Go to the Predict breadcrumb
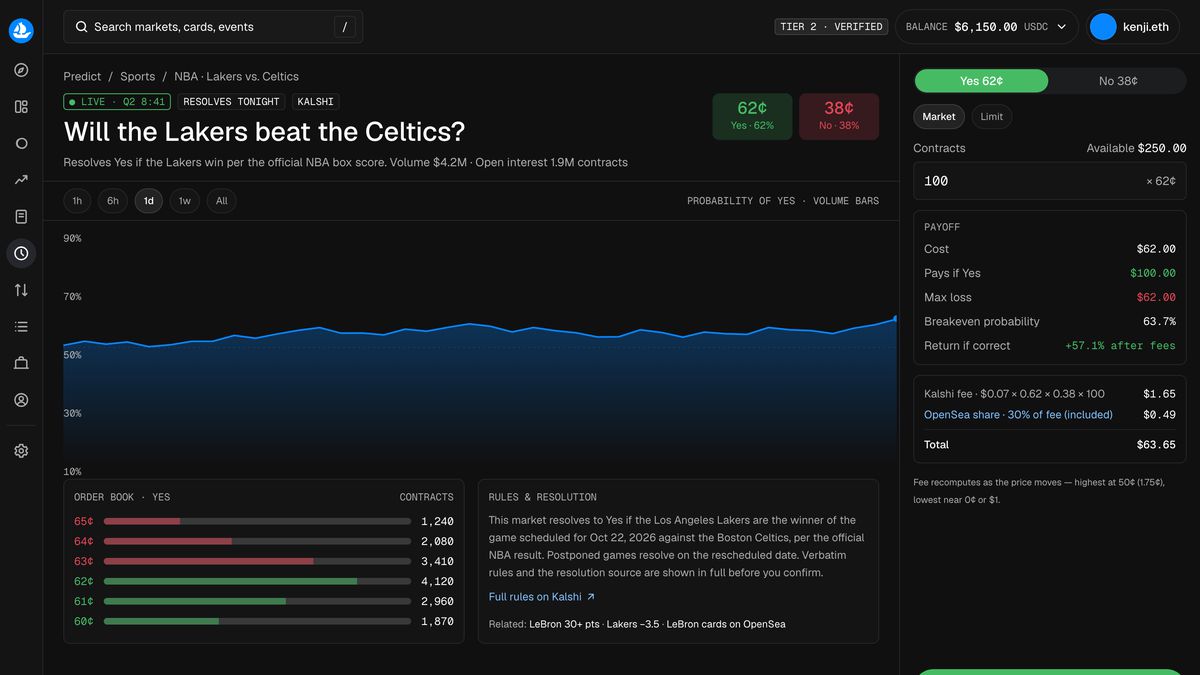The width and height of the screenshot is (1200, 675). [x=82, y=77]
